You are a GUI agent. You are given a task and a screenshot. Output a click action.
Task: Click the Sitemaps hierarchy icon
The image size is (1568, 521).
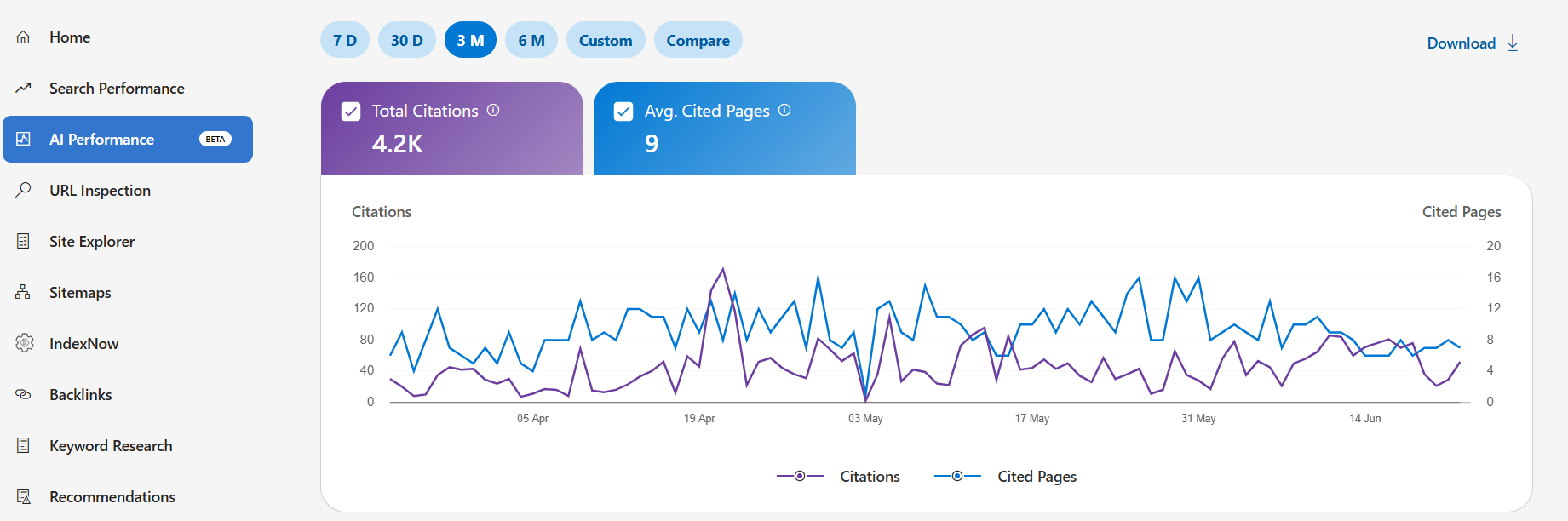[x=23, y=292]
